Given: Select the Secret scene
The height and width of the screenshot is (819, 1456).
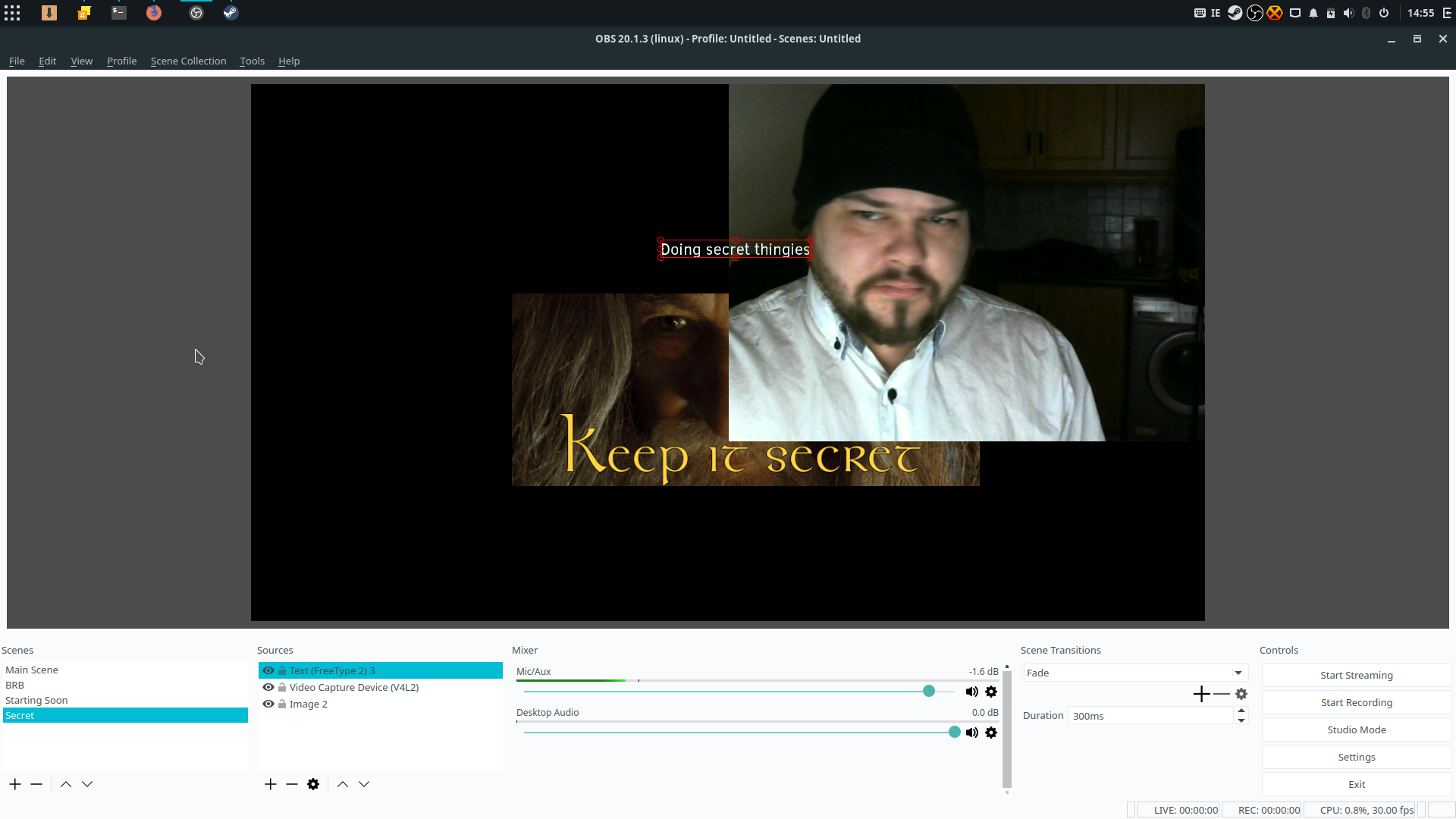Looking at the screenshot, I should (125, 715).
